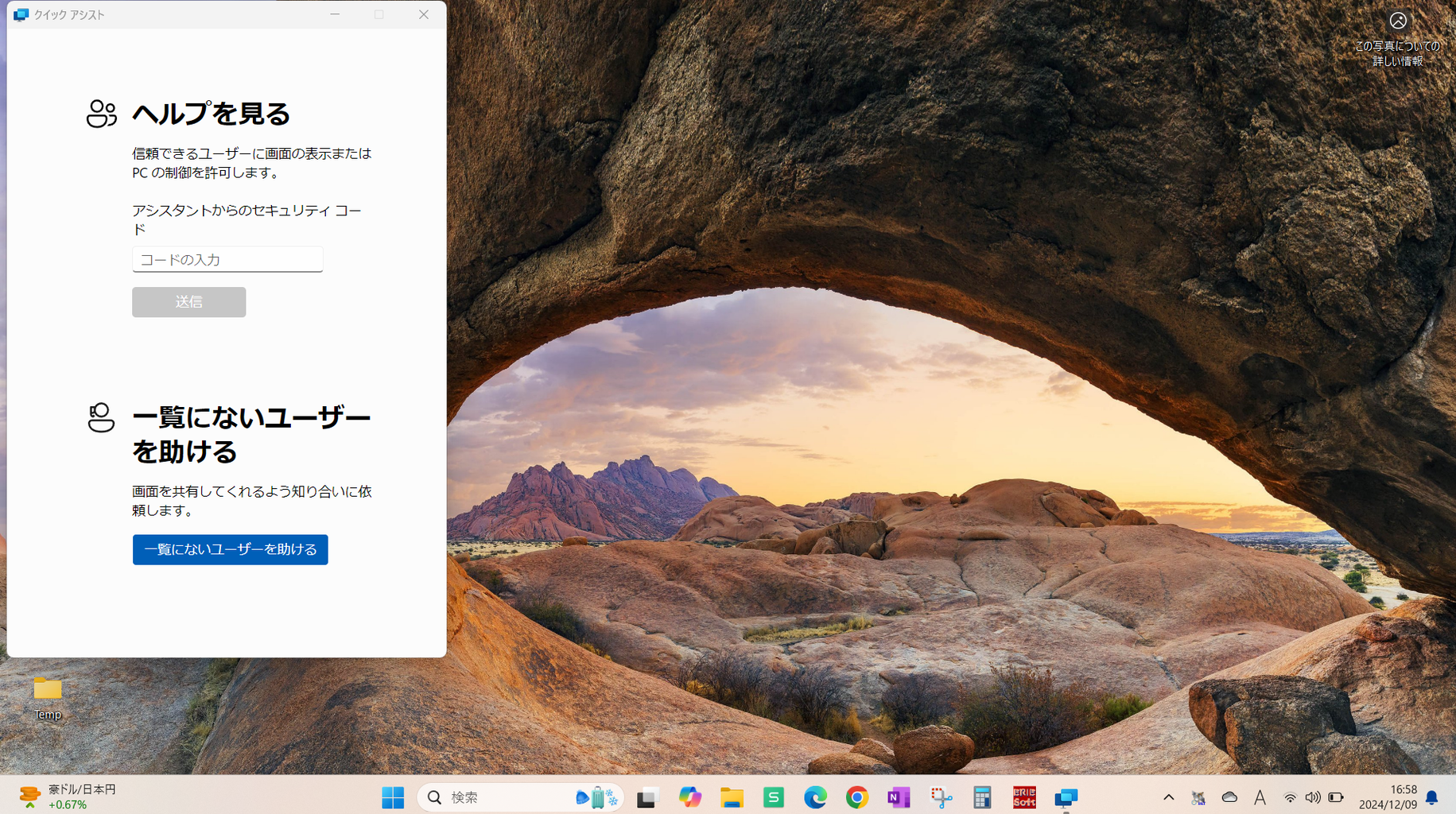Click the wallpaper photo info icon

[x=1398, y=21]
